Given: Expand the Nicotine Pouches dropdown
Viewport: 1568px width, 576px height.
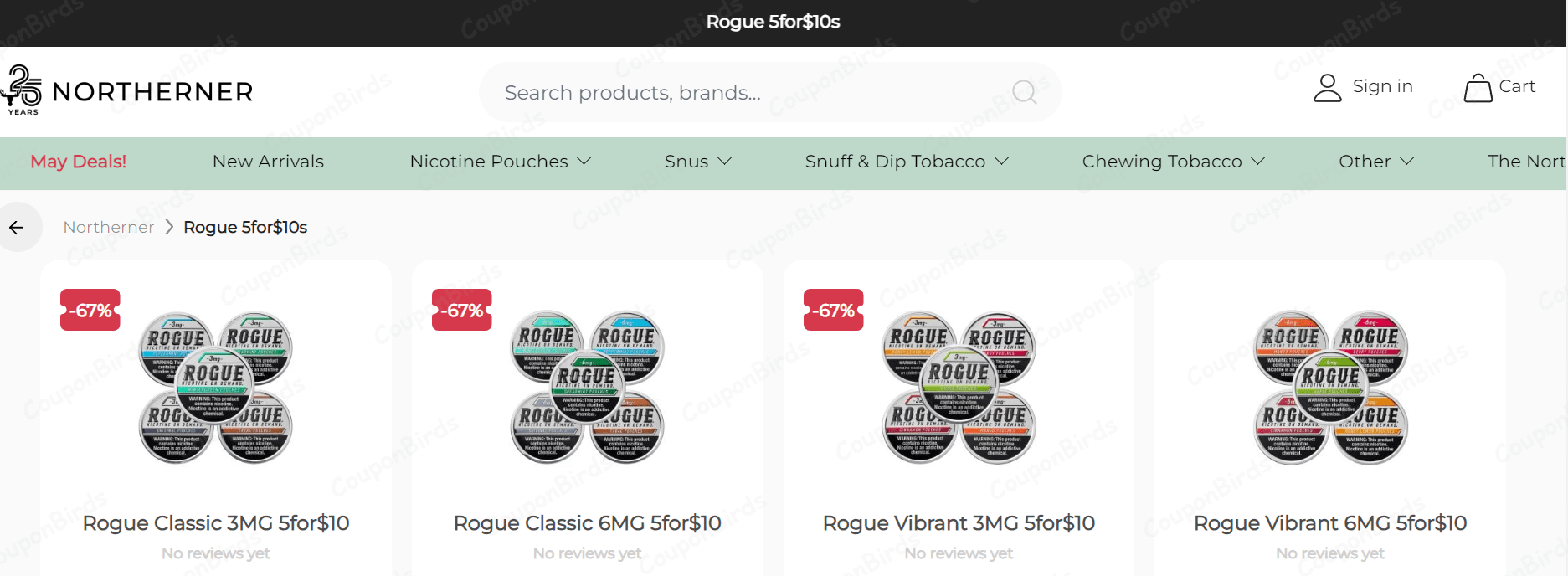Looking at the screenshot, I should (x=501, y=162).
